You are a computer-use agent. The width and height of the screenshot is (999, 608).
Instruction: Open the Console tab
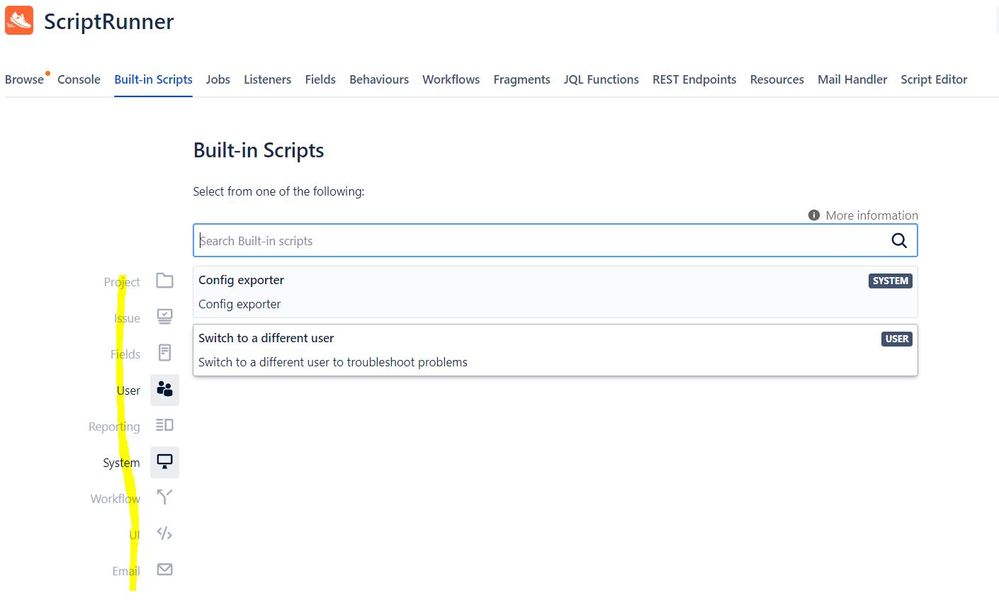point(79,80)
